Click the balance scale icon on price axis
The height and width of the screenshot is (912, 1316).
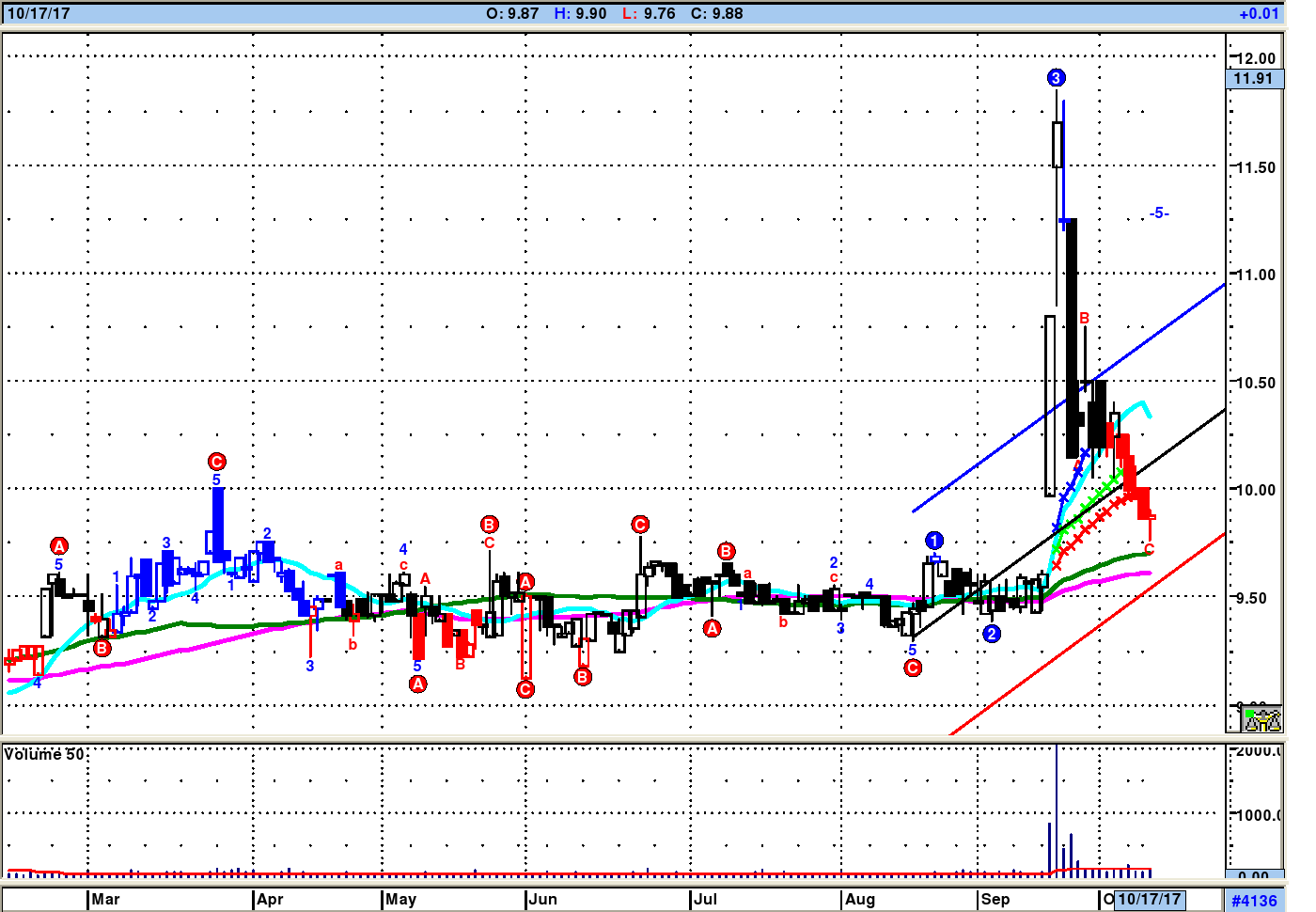coord(1262,720)
